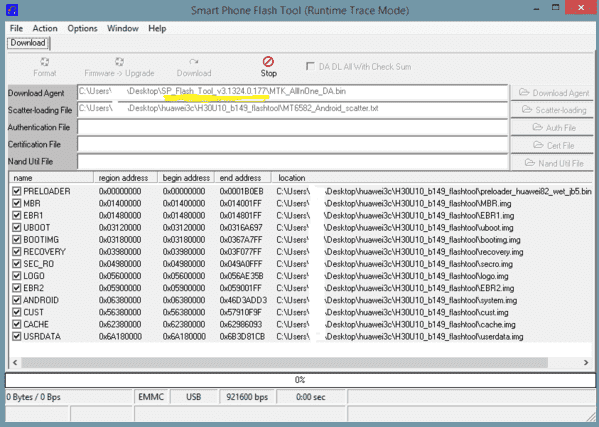
Task: Uncheck the ANDROID partition checkbox
Action: click(x=16, y=300)
